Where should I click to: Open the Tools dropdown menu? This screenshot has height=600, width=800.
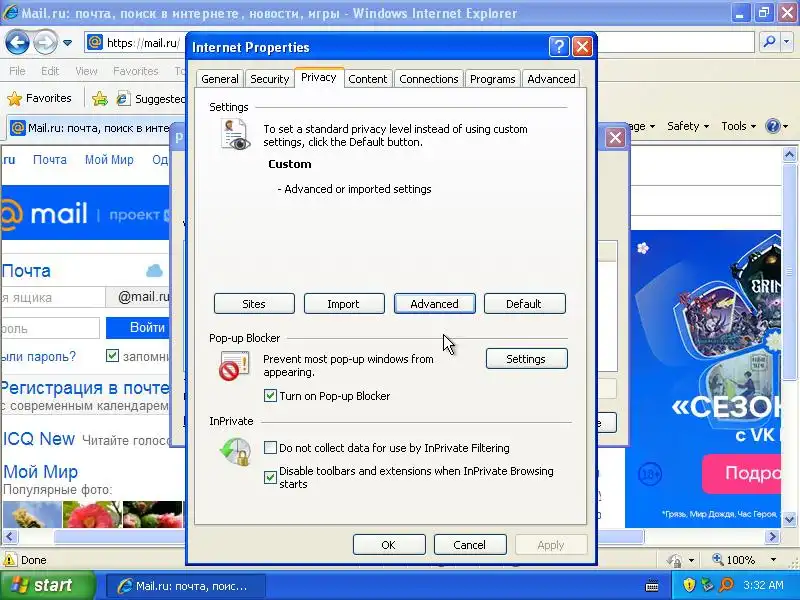click(x=738, y=126)
